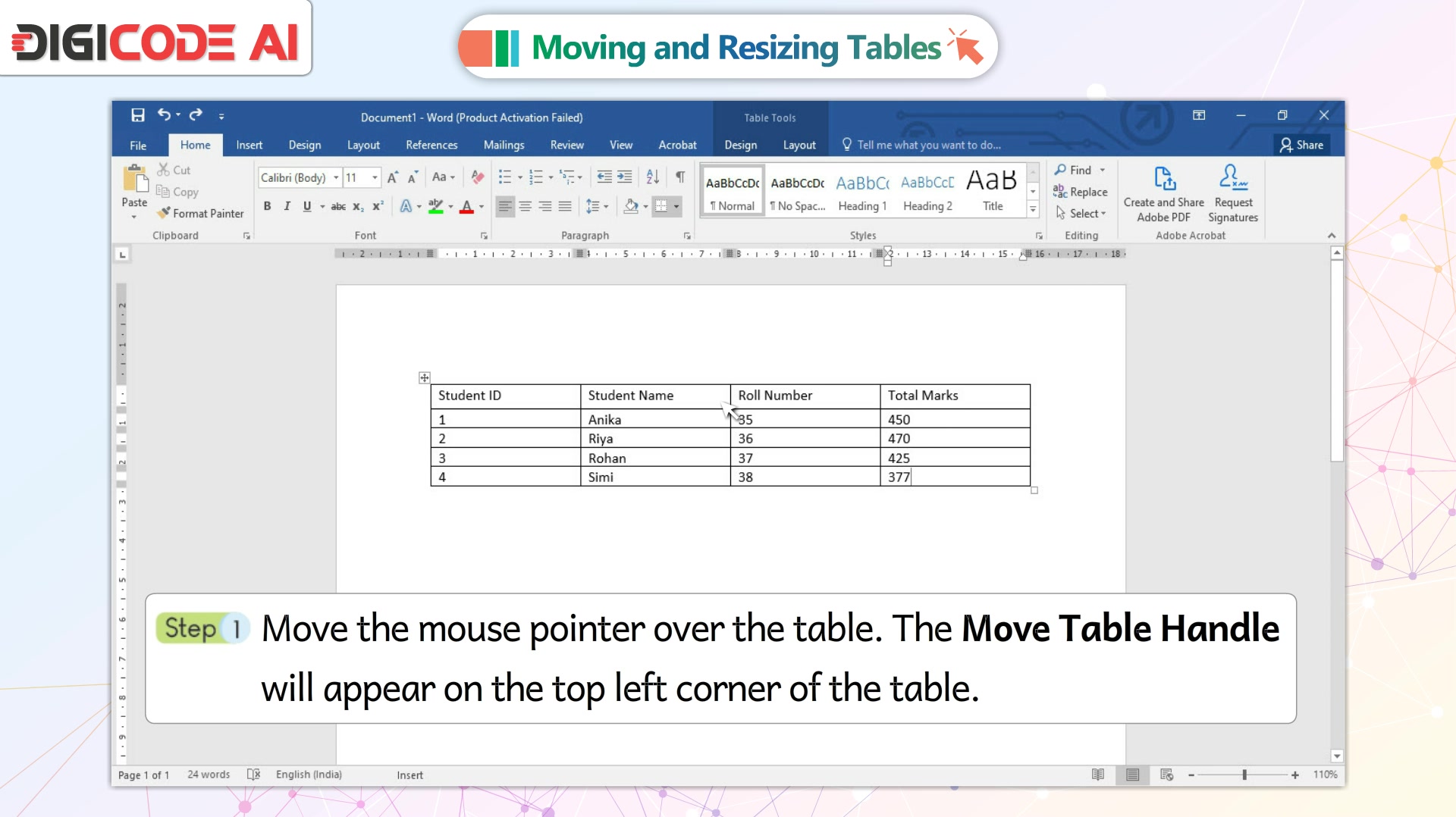Switch to the Insert ribbon tab
Viewport: 1456px width, 817px height.
coord(249,145)
